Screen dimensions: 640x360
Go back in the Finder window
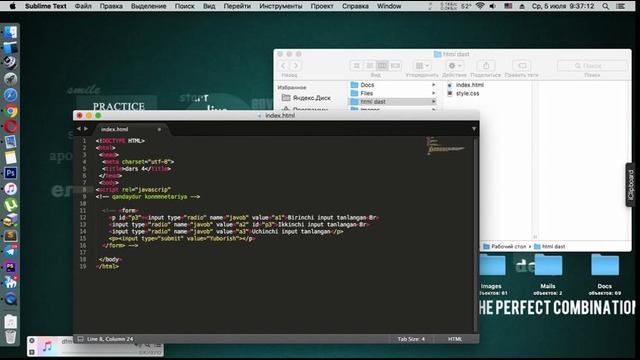coord(283,65)
